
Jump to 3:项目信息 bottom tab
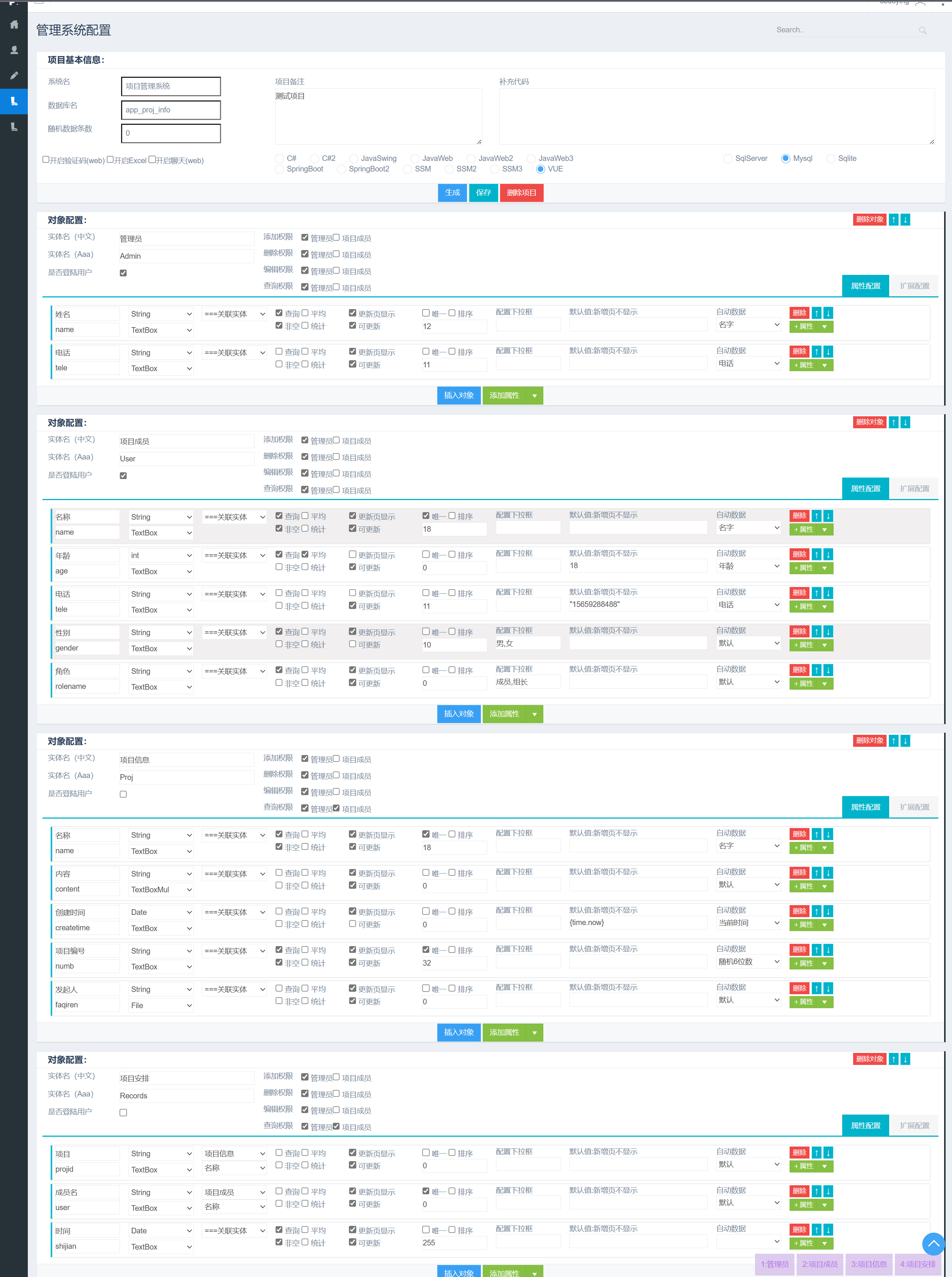869,1264
